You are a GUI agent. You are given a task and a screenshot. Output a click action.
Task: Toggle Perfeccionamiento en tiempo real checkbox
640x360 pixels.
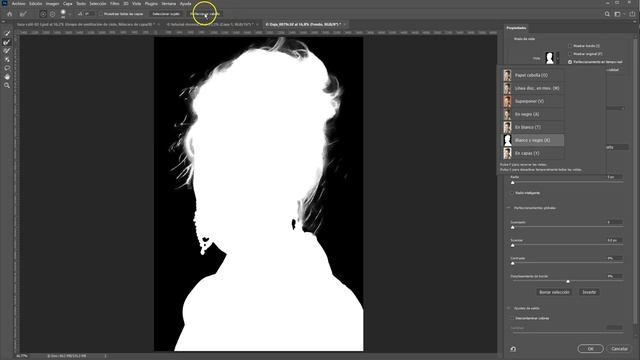click(570, 62)
